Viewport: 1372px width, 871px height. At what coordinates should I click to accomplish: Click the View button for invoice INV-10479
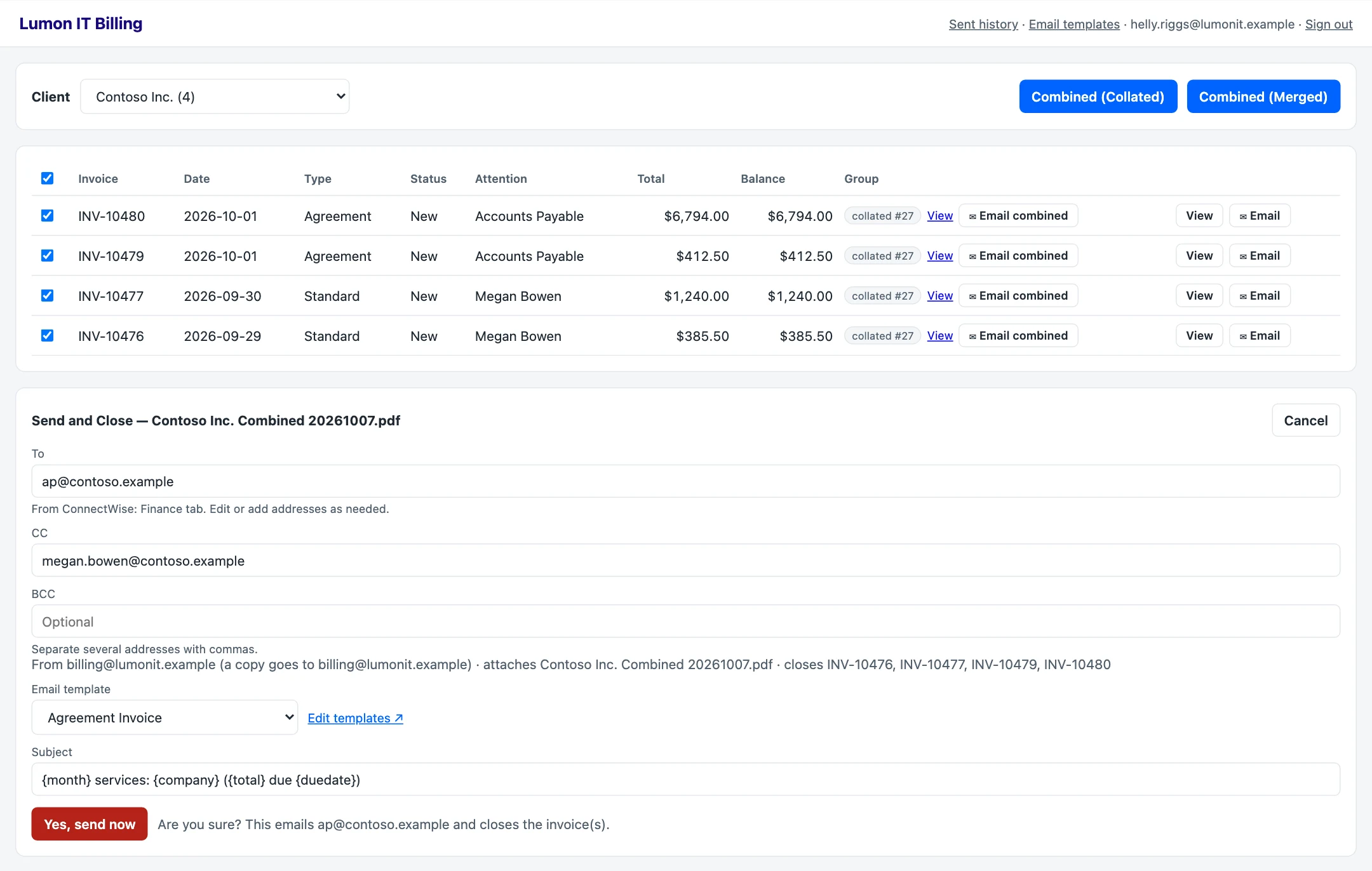tap(1199, 256)
